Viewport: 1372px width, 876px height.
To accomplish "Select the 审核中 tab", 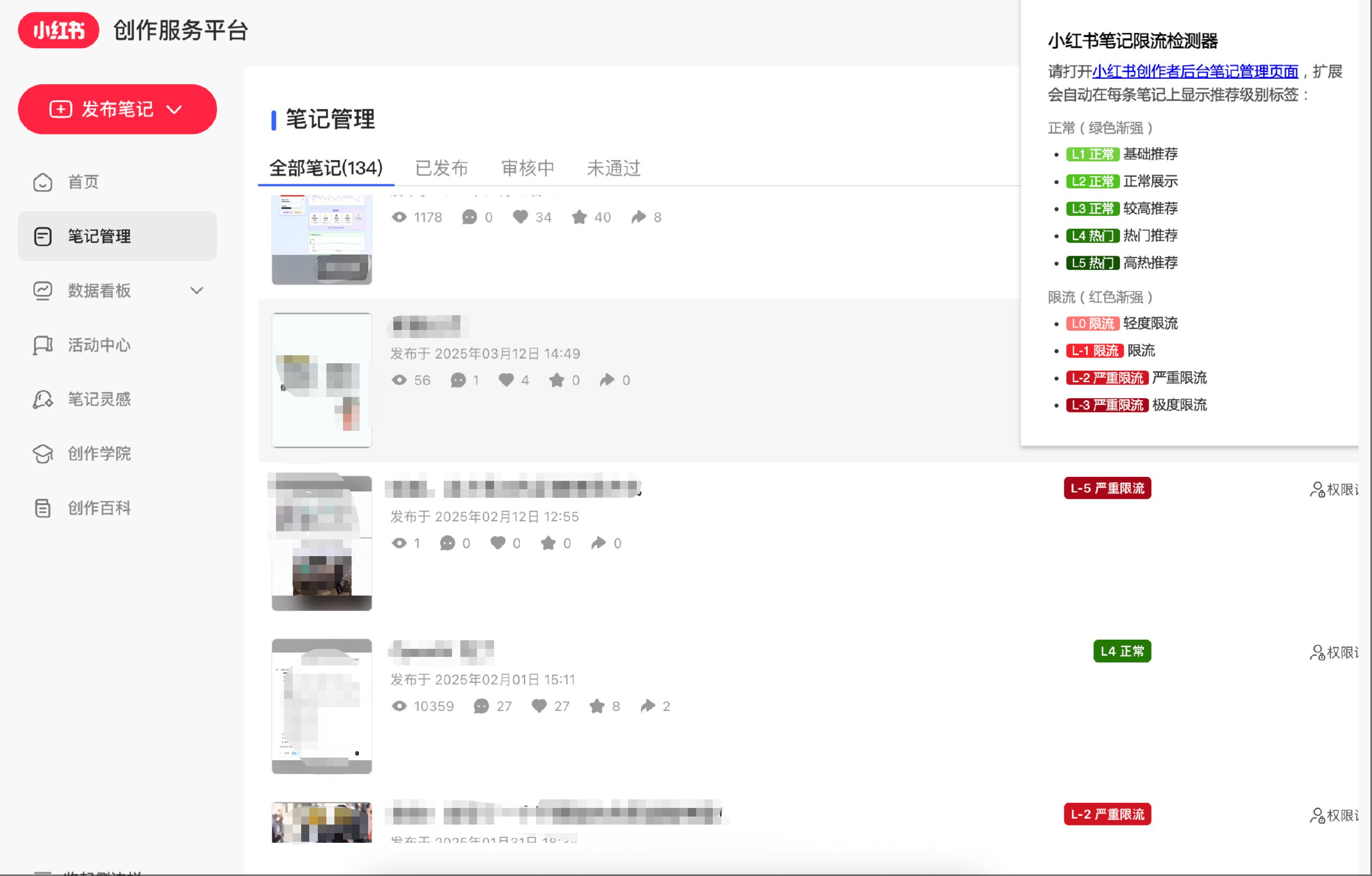I will pyautogui.click(x=526, y=168).
